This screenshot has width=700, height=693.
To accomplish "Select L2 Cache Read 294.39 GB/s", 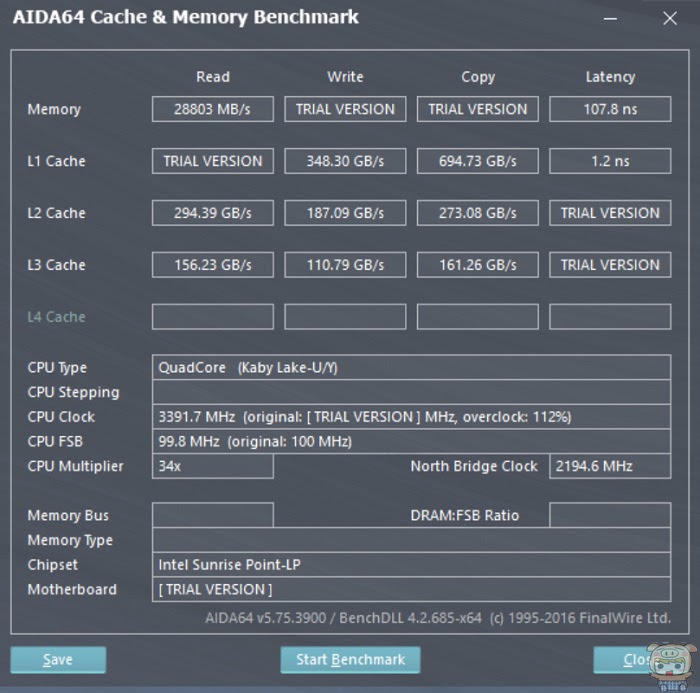I will click(x=212, y=213).
